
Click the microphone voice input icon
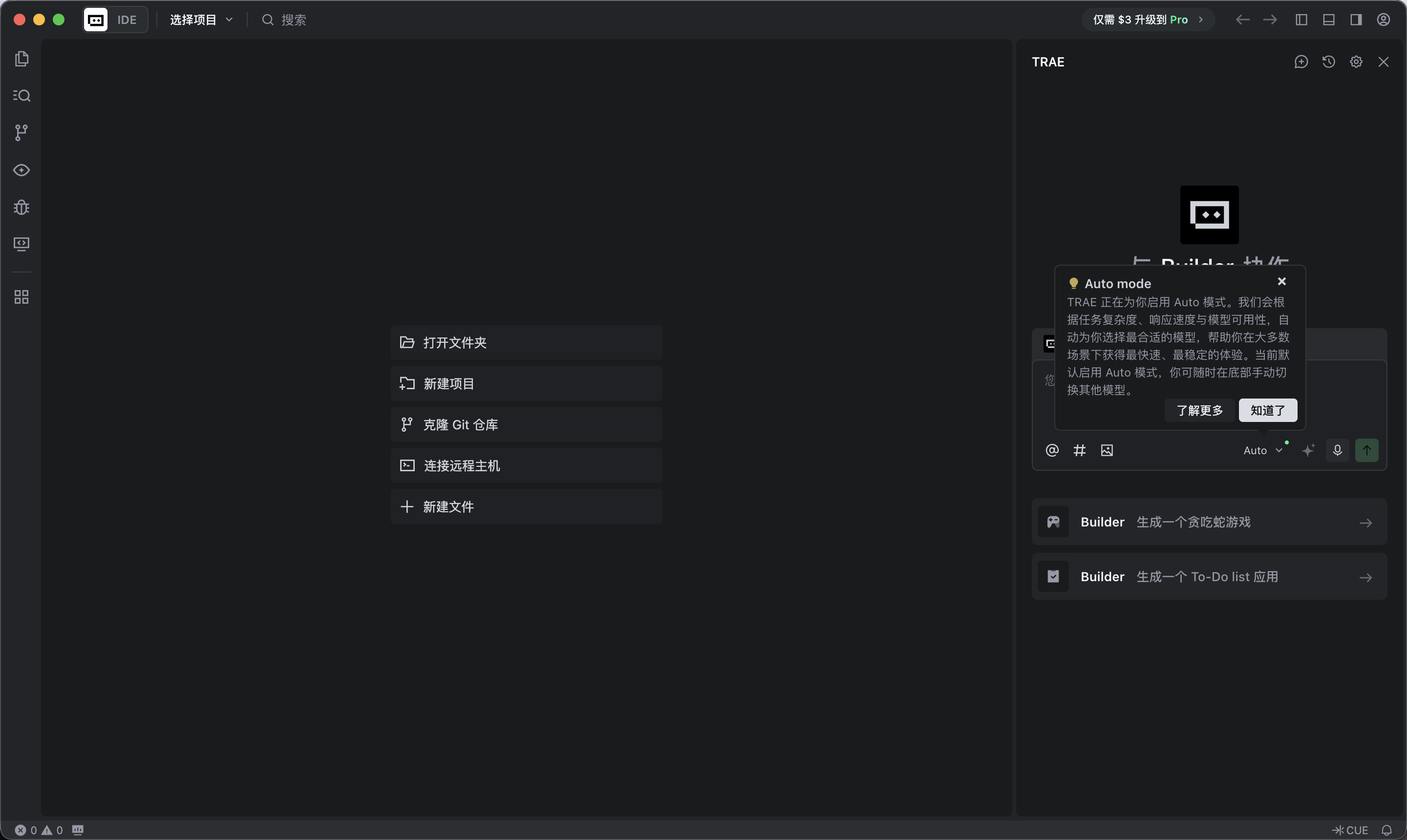(x=1337, y=451)
